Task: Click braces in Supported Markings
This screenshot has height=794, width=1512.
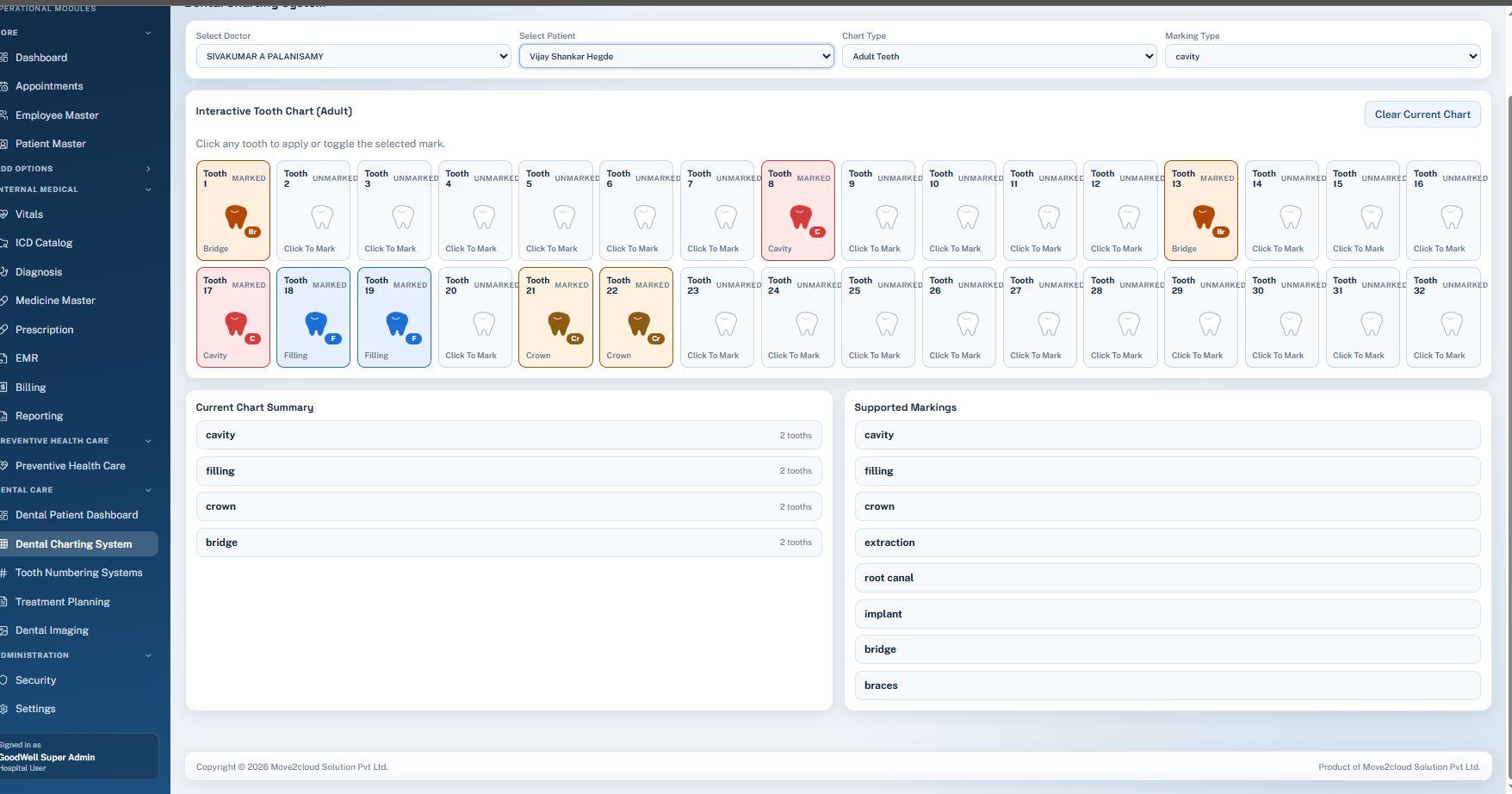Action: [x=1168, y=685]
